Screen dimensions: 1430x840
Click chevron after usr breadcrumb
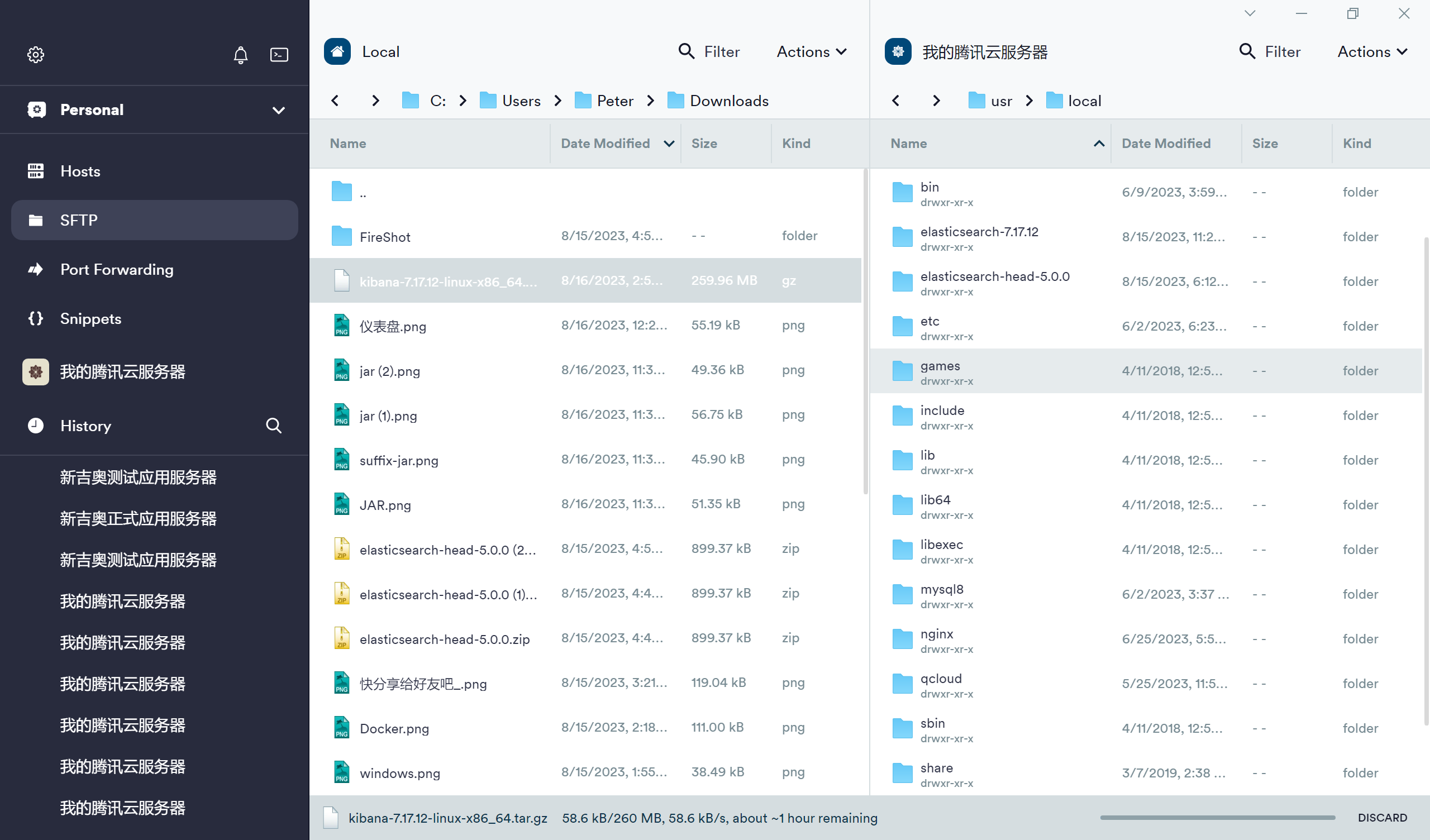click(1029, 101)
